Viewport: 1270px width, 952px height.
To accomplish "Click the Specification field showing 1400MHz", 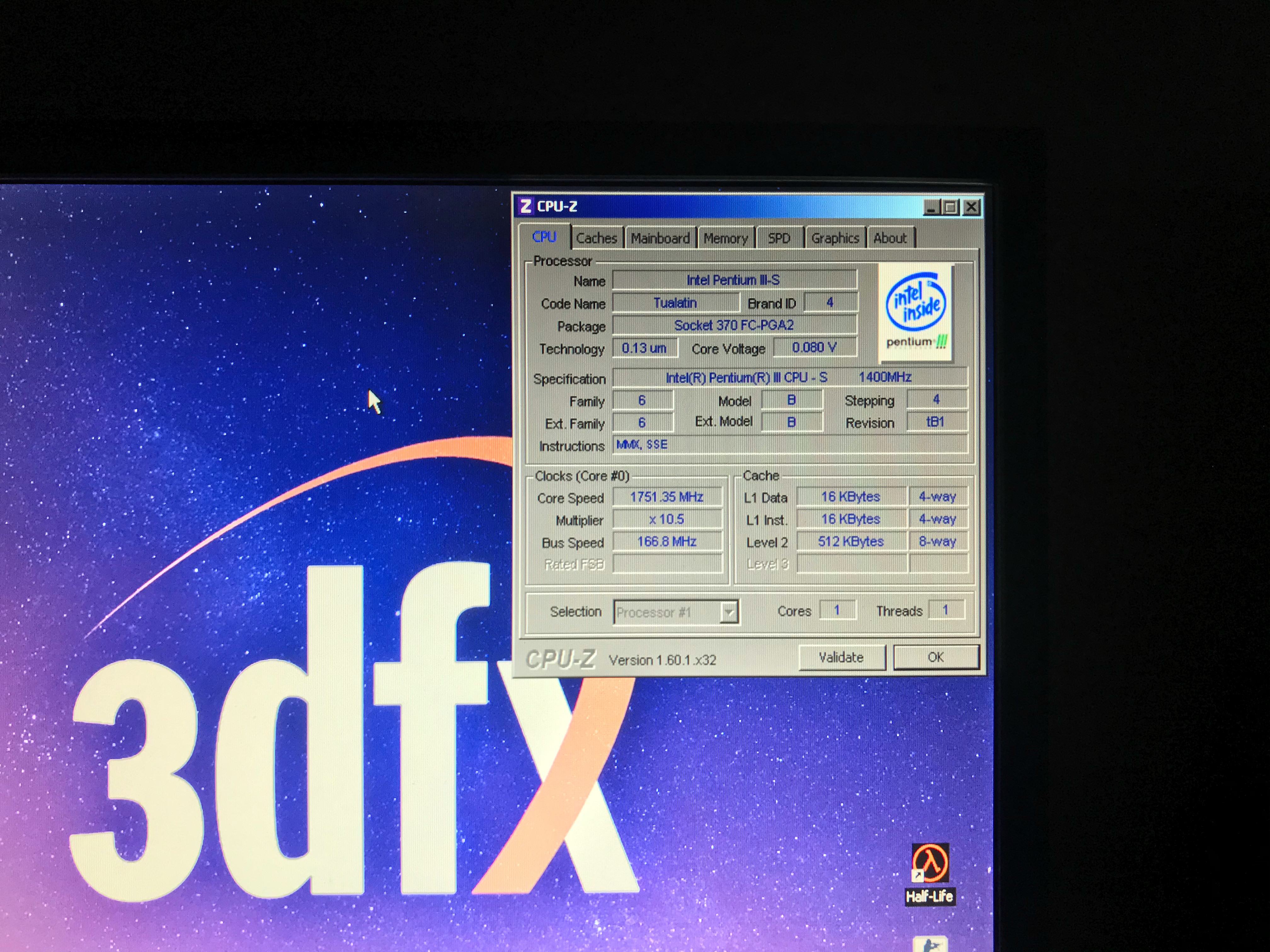I will [x=789, y=377].
